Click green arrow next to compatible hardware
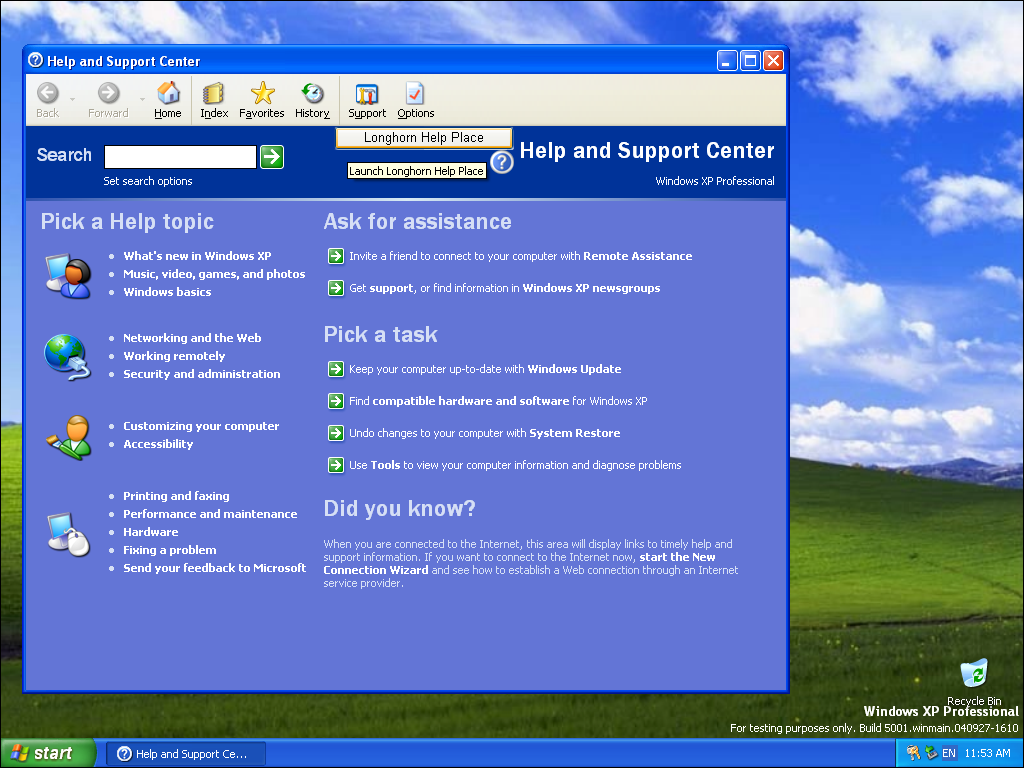Screen dimensions: 1024x768 336,401
